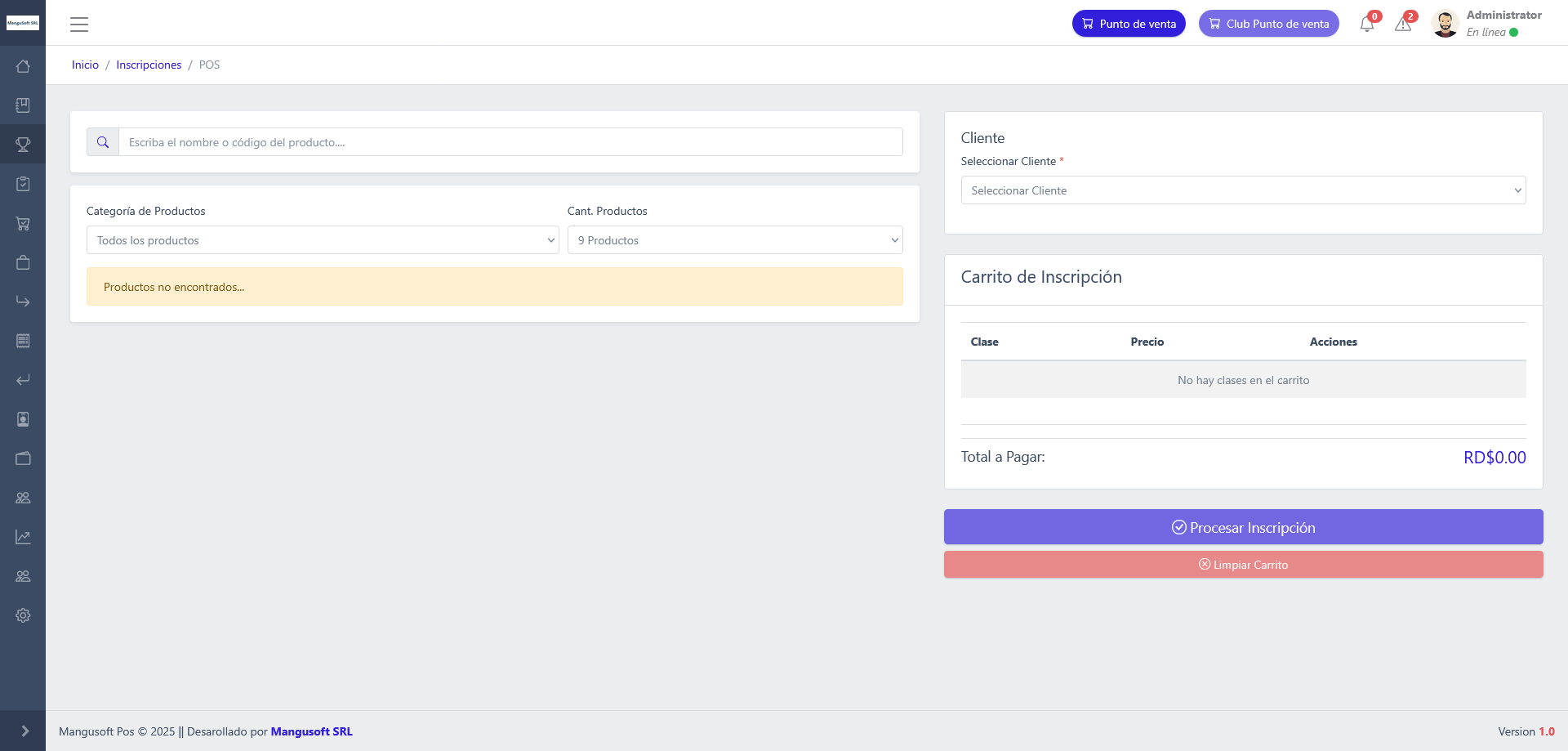The width and height of the screenshot is (1568, 751).
Task: Open the warning alerts triangle icon
Action: pos(1403,25)
